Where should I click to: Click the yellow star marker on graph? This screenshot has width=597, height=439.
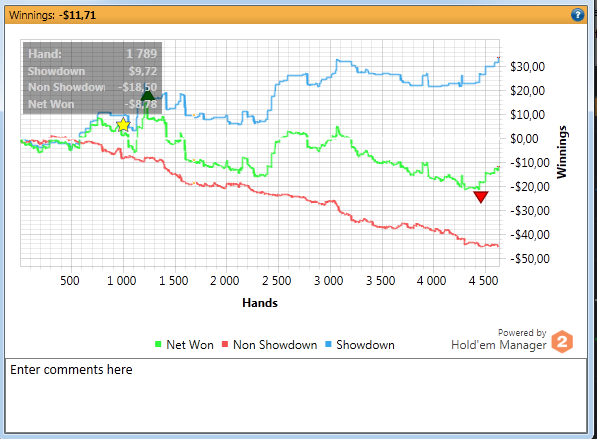click(x=123, y=125)
